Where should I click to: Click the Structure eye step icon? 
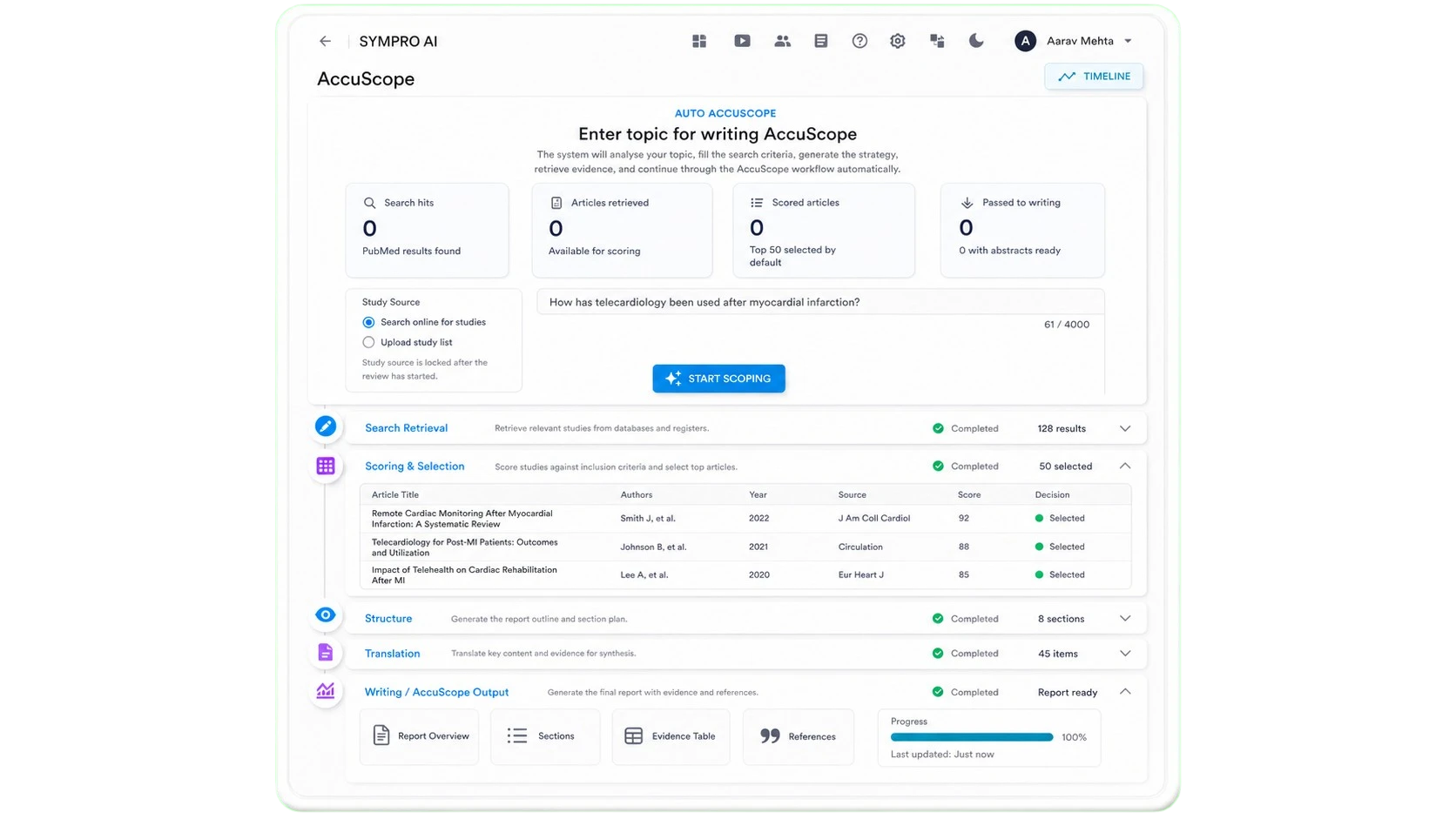326,614
